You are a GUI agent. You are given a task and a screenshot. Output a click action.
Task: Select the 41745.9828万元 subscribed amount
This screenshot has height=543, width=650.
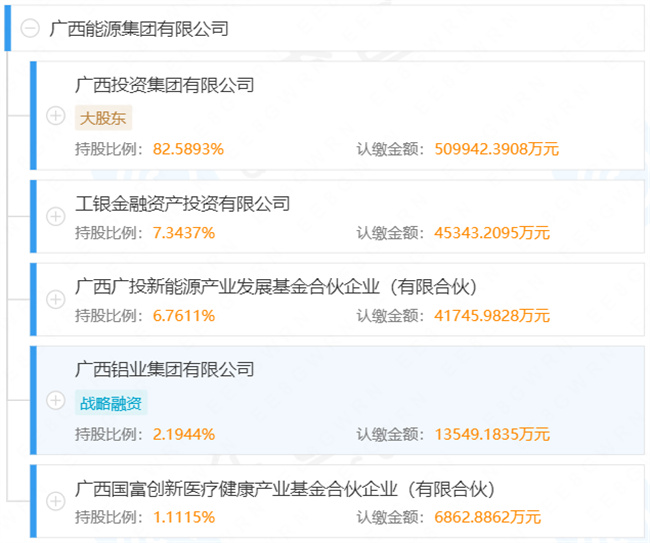pyautogui.click(x=492, y=316)
